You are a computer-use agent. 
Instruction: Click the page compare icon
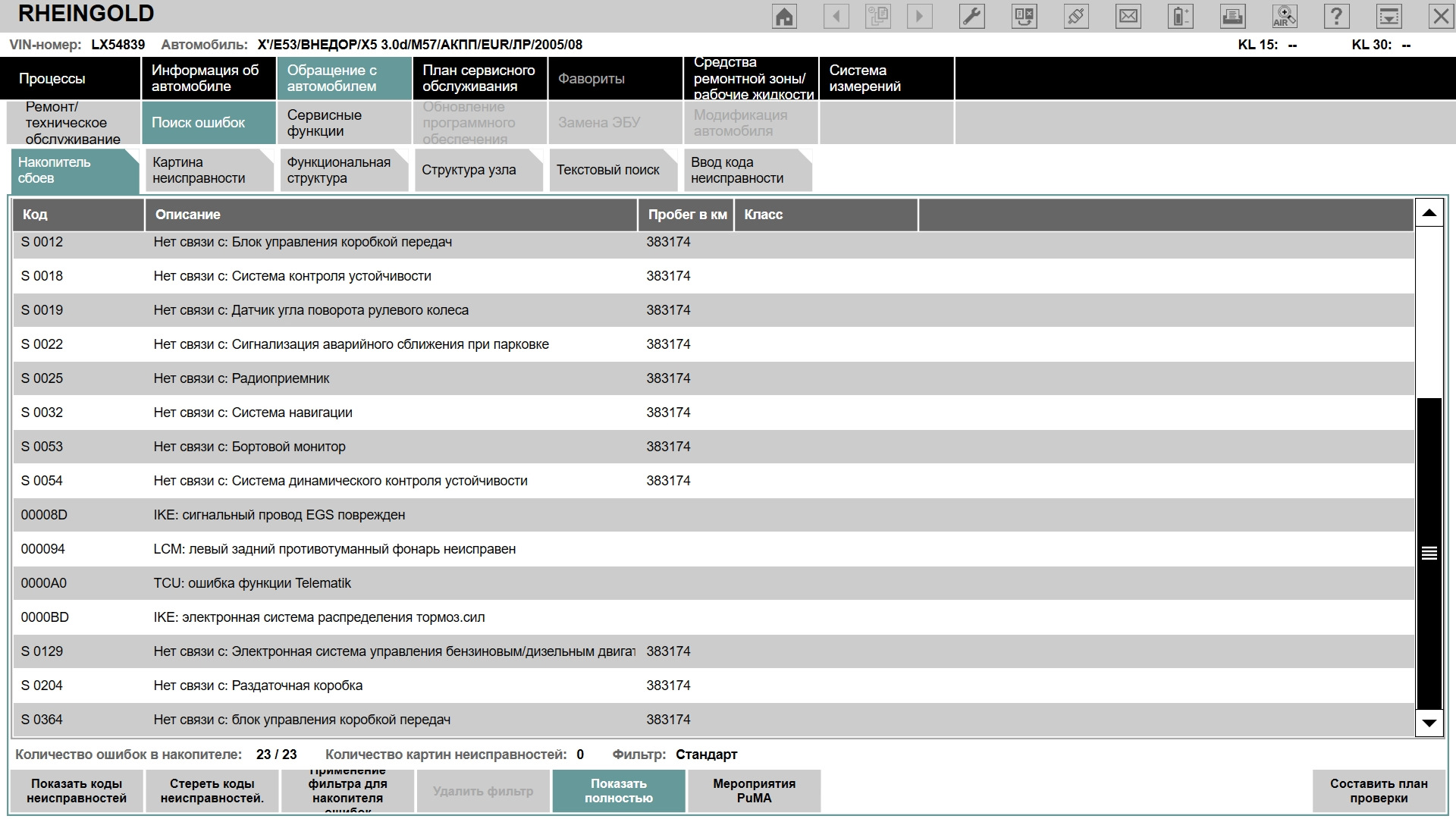tap(1024, 17)
